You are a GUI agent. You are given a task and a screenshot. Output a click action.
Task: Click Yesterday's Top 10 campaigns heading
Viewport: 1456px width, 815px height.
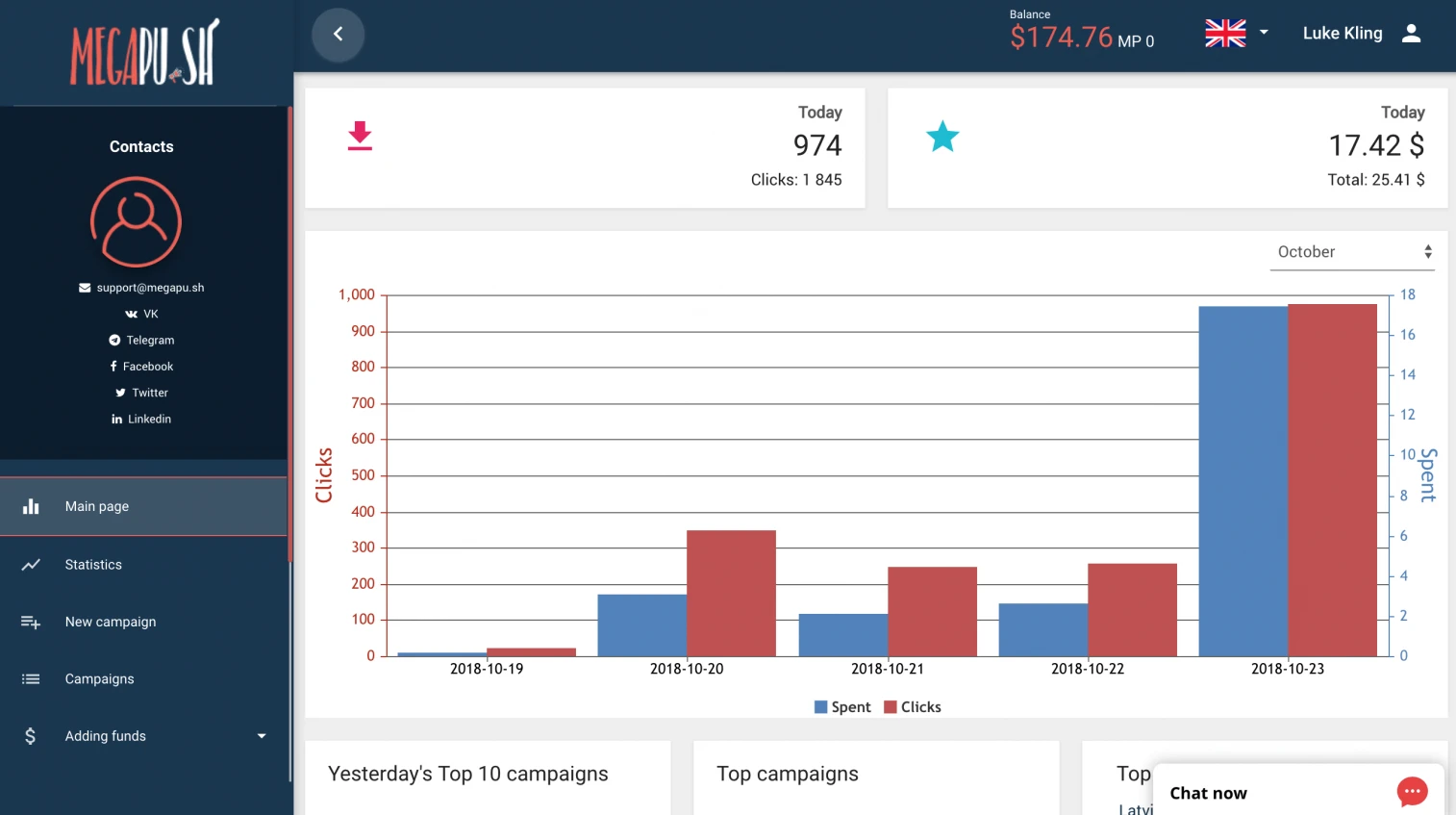point(468,775)
